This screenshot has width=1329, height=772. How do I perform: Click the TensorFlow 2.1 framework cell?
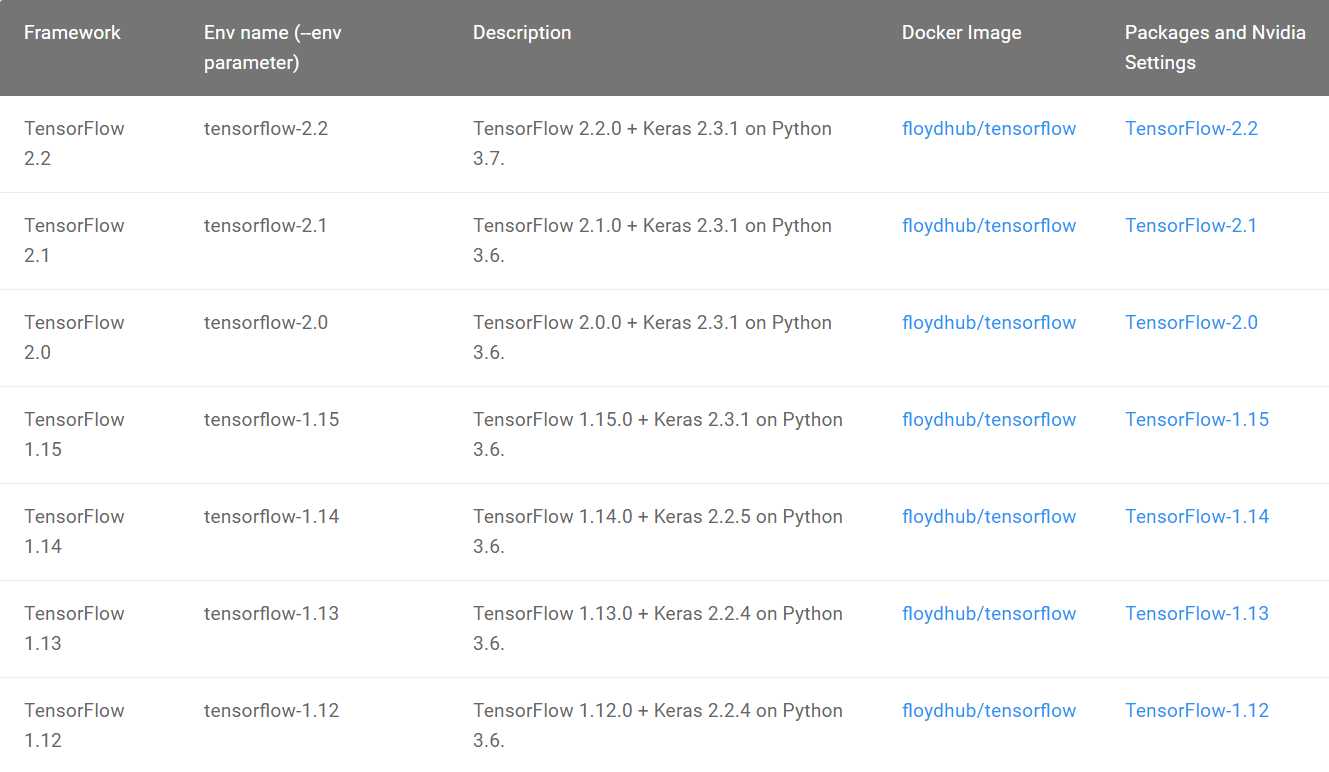pyautogui.click(x=74, y=241)
